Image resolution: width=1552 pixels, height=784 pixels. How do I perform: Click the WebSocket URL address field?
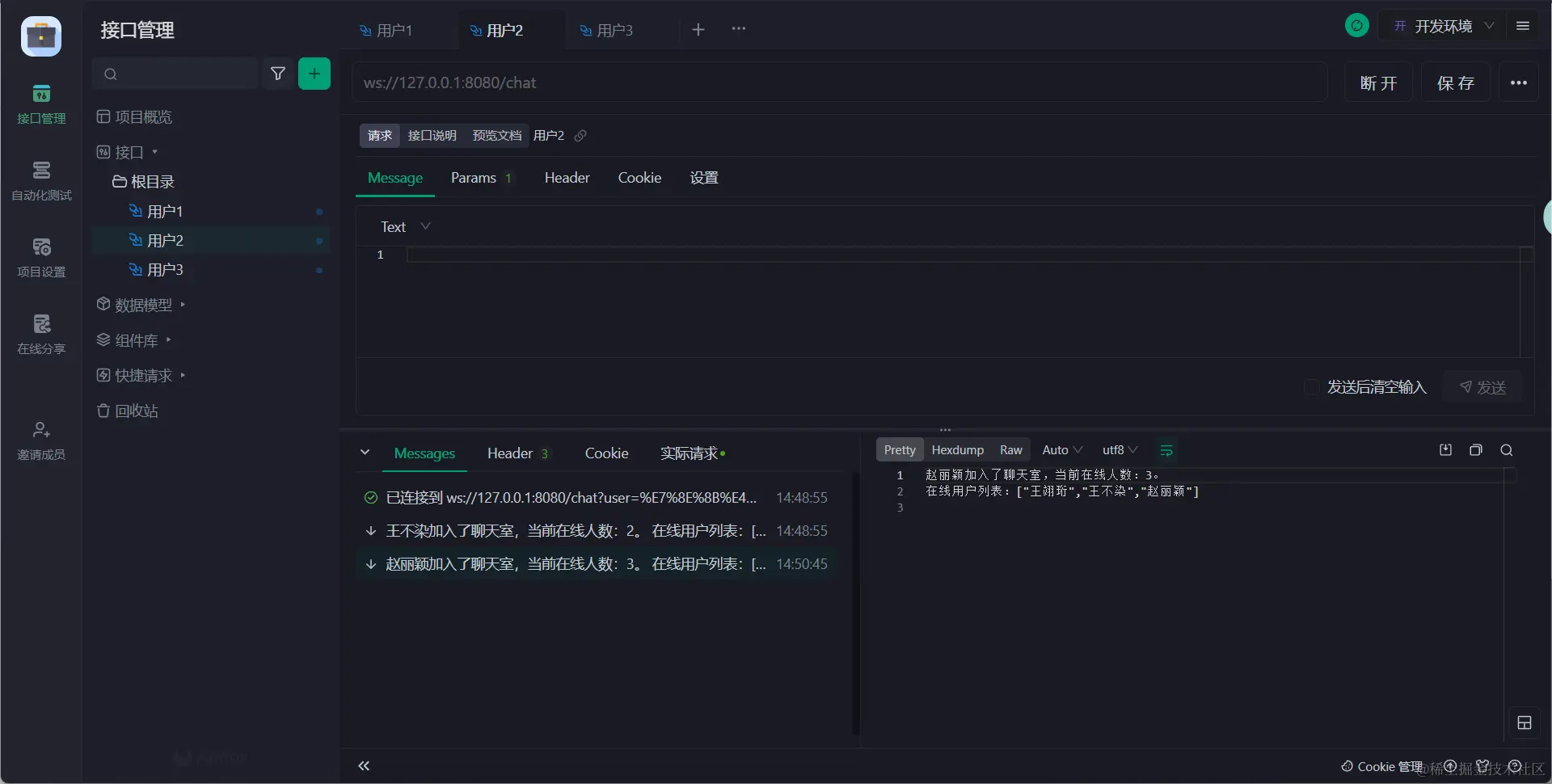[840, 82]
